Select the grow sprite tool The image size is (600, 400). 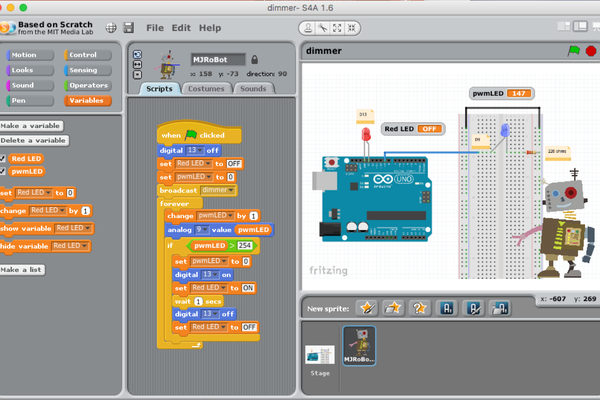(x=337, y=28)
